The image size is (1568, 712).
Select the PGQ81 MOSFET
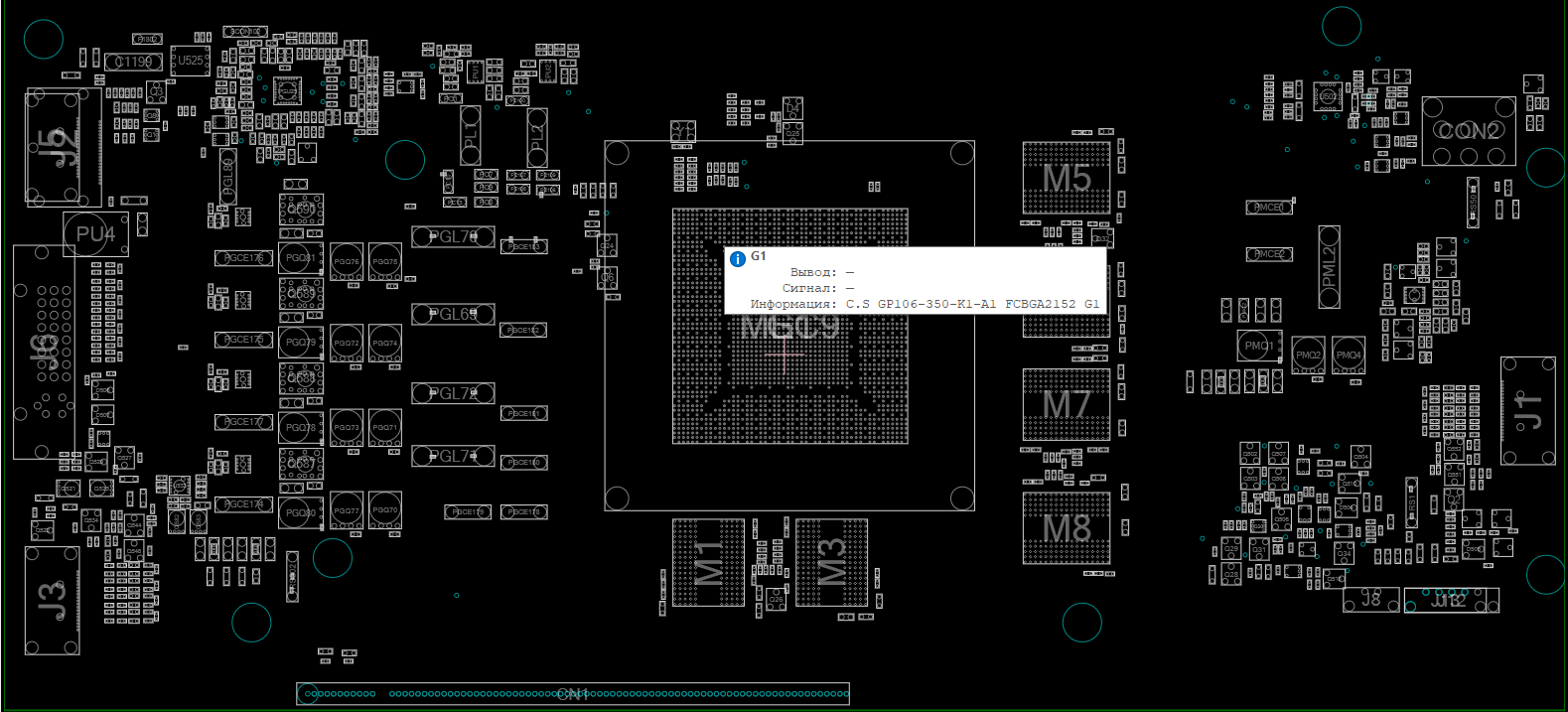pyautogui.click(x=300, y=258)
